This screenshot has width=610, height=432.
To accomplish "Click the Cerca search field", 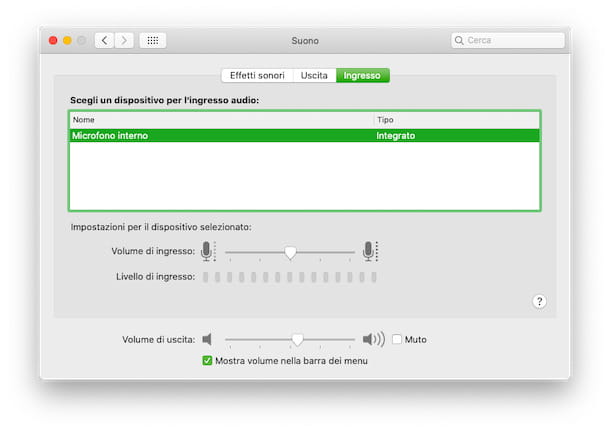I will tap(508, 40).
